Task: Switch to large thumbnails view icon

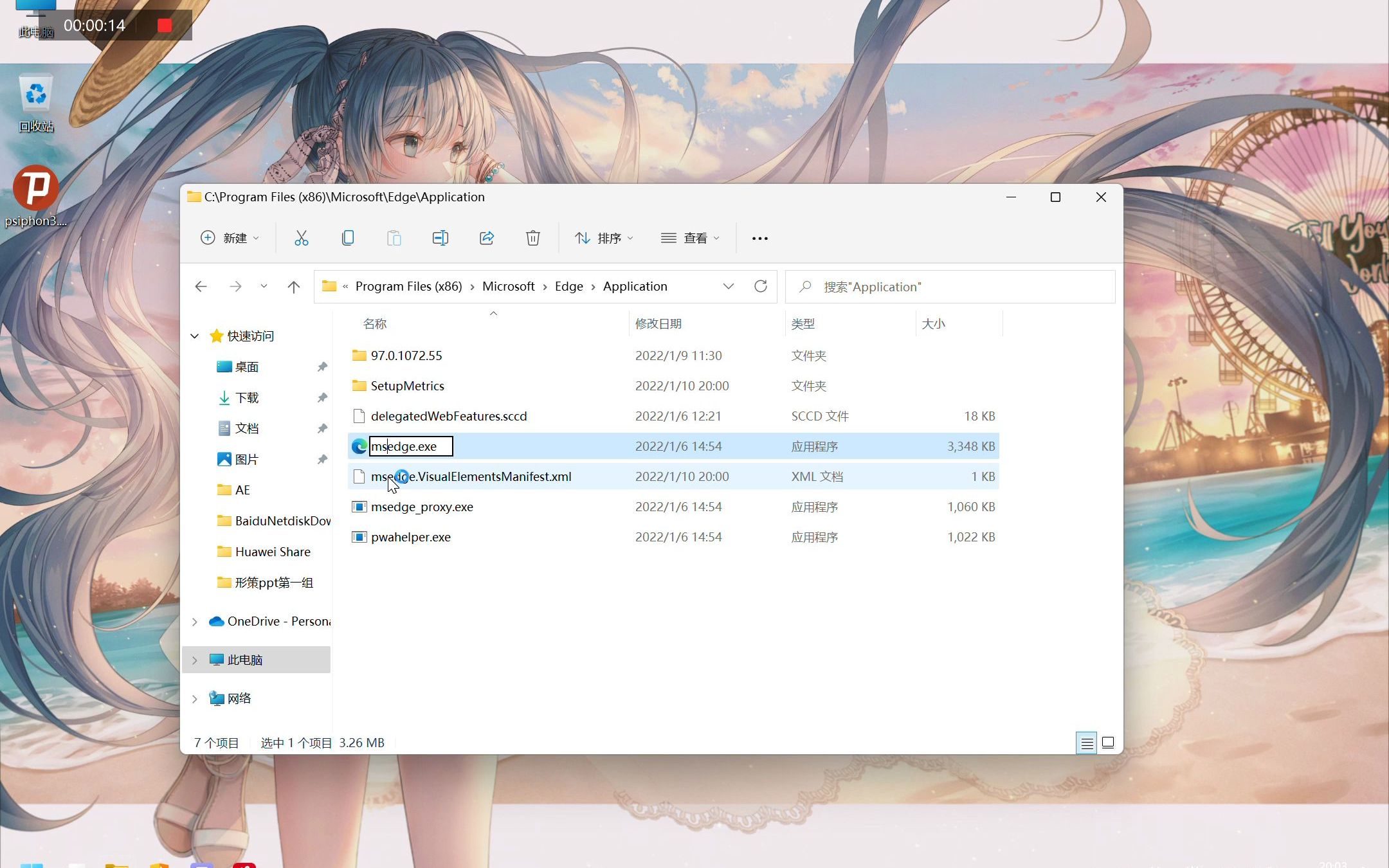Action: 1108,743
